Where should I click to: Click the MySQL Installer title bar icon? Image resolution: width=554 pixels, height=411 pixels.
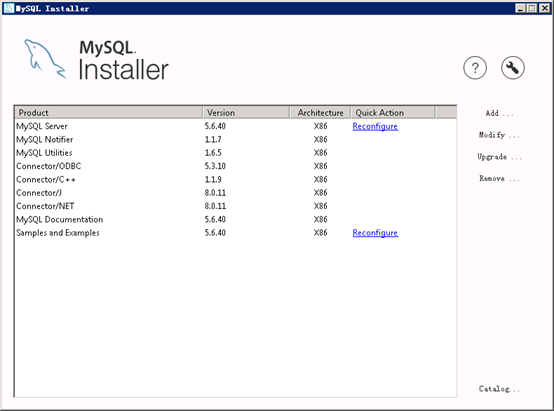[x=9, y=8]
